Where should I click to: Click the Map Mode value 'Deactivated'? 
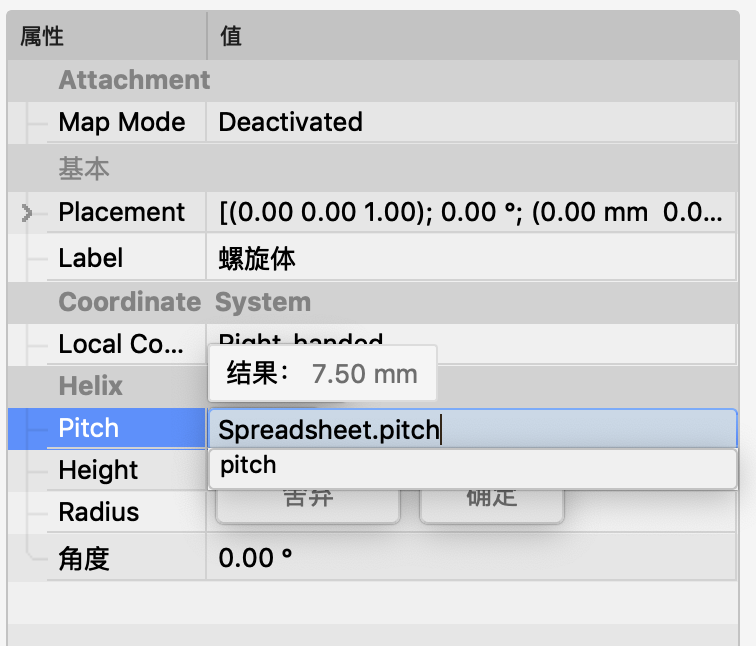pos(291,122)
